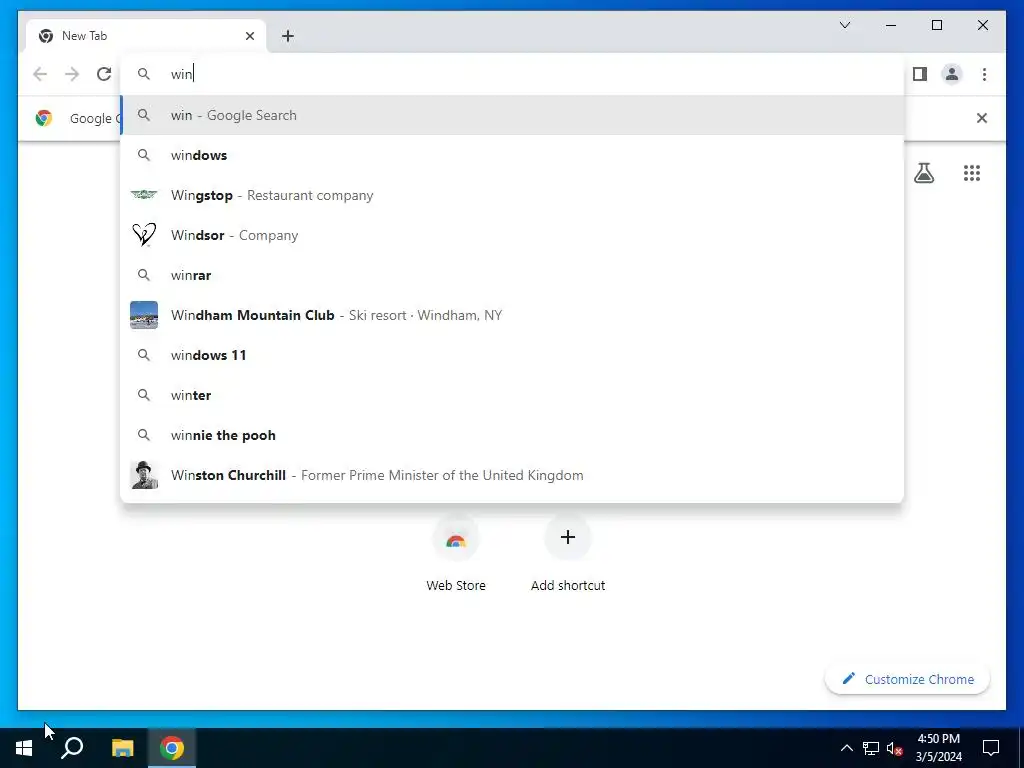Image resolution: width=1024 pixels, height=768 pixels.
Task: Open the Windows Start menu
Action: 24,748
